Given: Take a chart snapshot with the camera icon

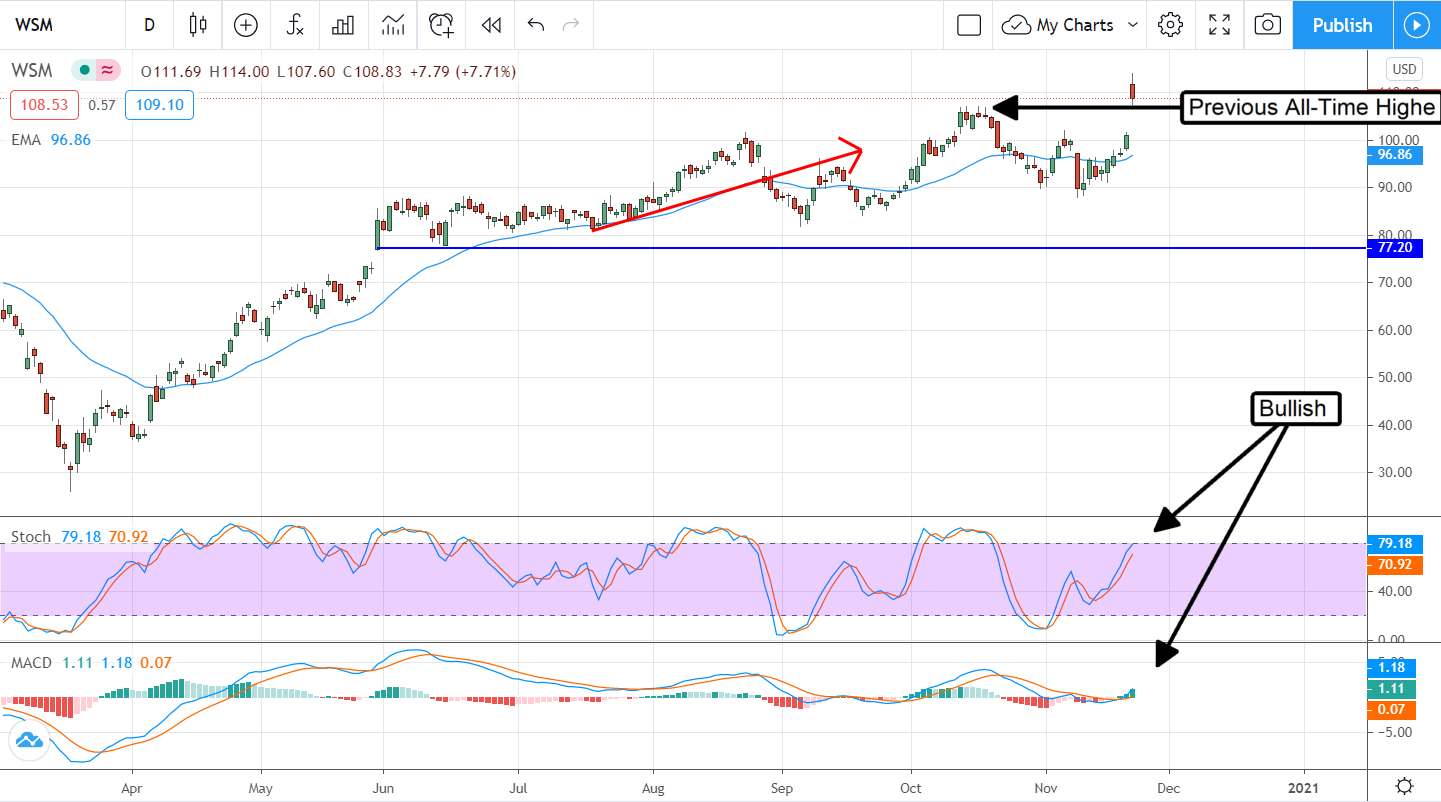Looking at the screenshot, I should point(1267,25).
